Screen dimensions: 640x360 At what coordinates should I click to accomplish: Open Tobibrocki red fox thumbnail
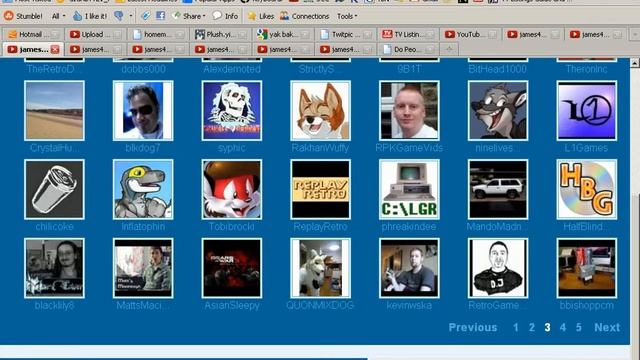point(232,189)
